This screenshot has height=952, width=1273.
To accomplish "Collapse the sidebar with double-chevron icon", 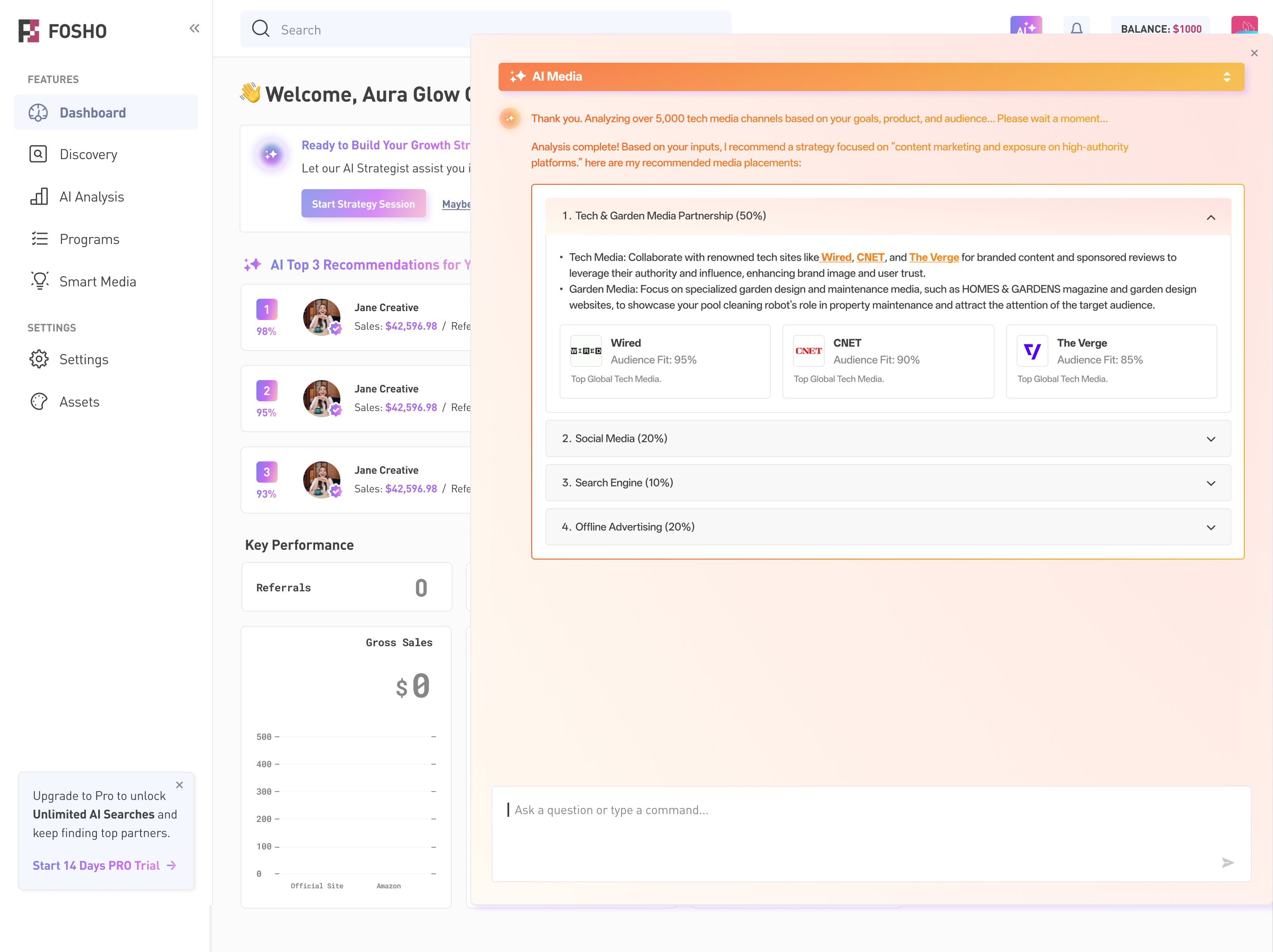I will pos(194,28).
